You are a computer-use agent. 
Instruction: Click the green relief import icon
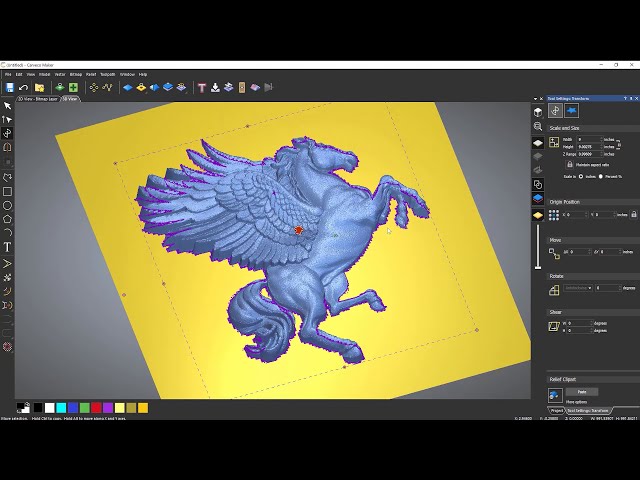(x=60, y=87)
